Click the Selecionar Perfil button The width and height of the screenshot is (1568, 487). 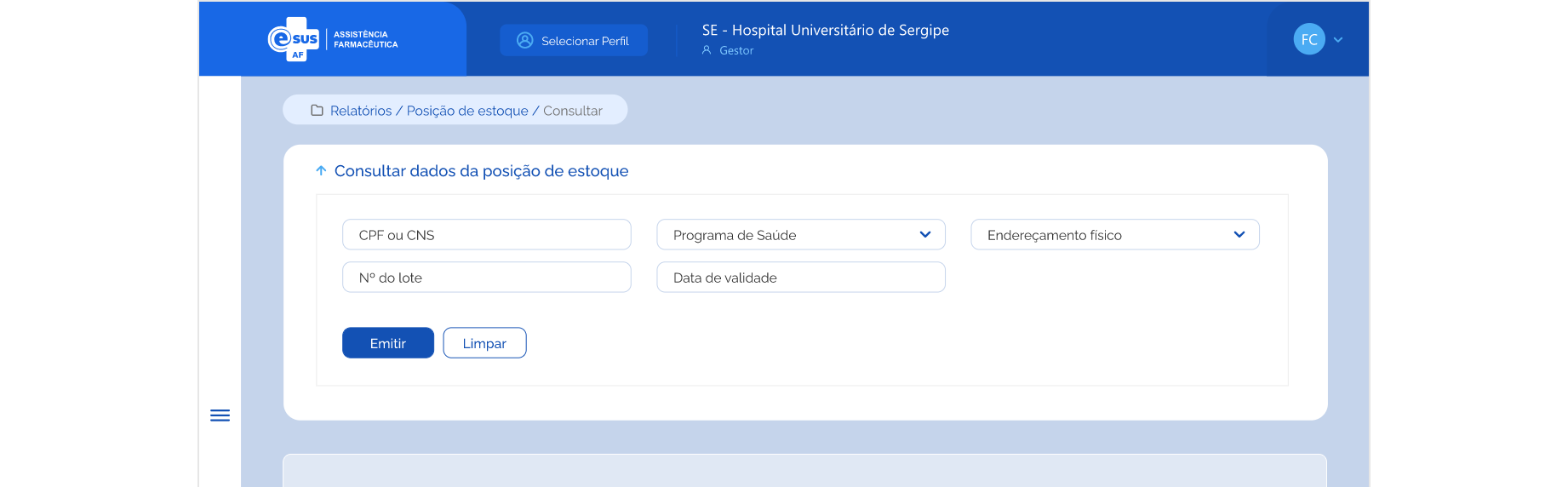[x=574, y=41]
